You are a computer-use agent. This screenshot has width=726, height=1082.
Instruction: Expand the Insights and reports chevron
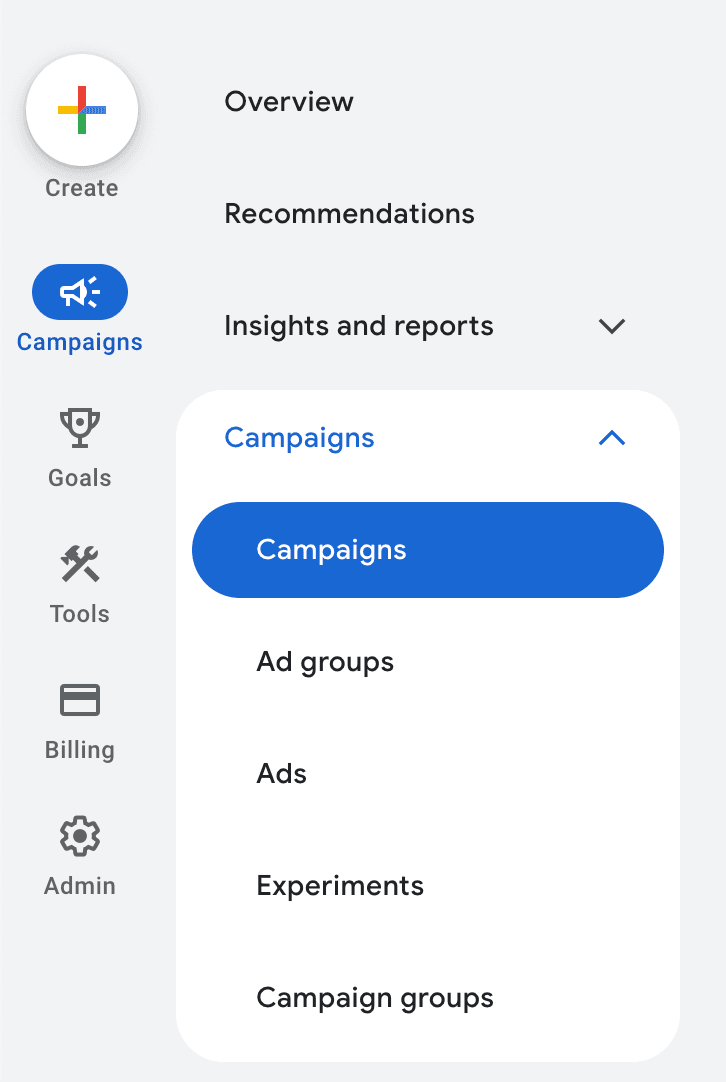coord(611,326)
